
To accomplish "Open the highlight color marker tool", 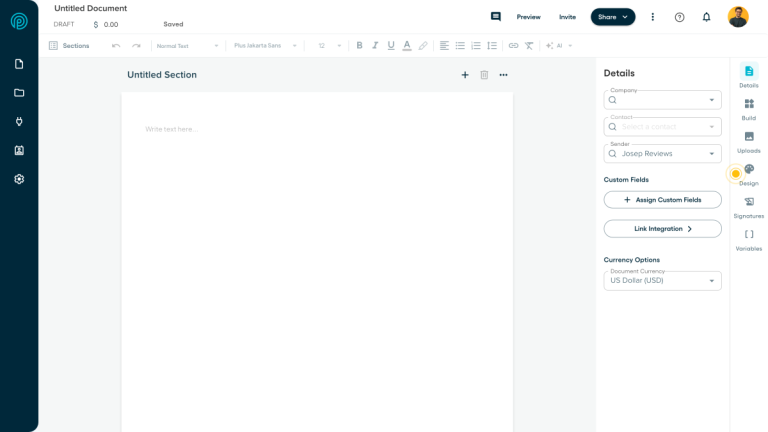I will tap(423, 46).
